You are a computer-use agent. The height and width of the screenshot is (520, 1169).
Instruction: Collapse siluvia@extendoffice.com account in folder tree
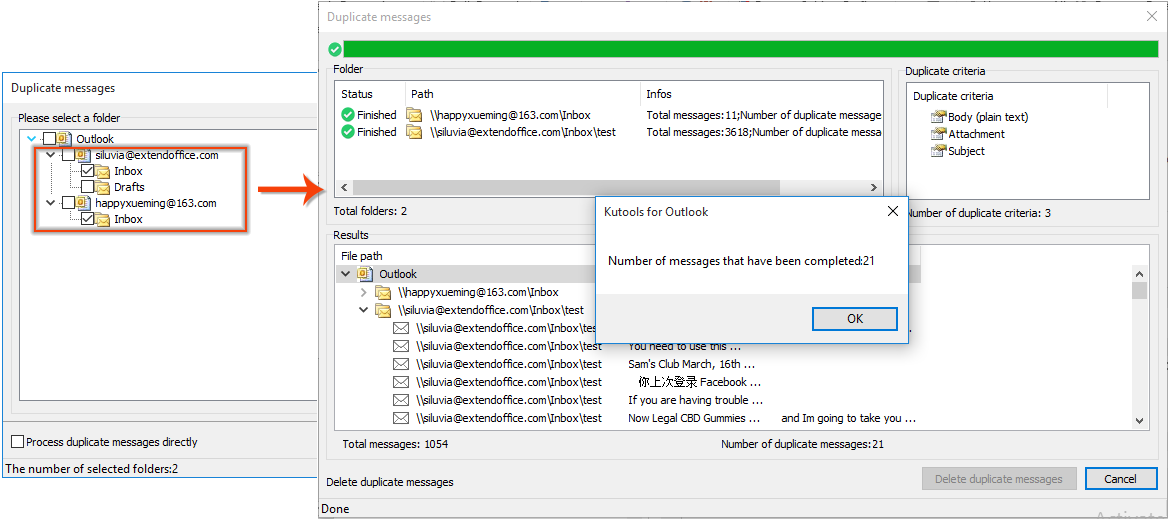click(x=50, y=155)
